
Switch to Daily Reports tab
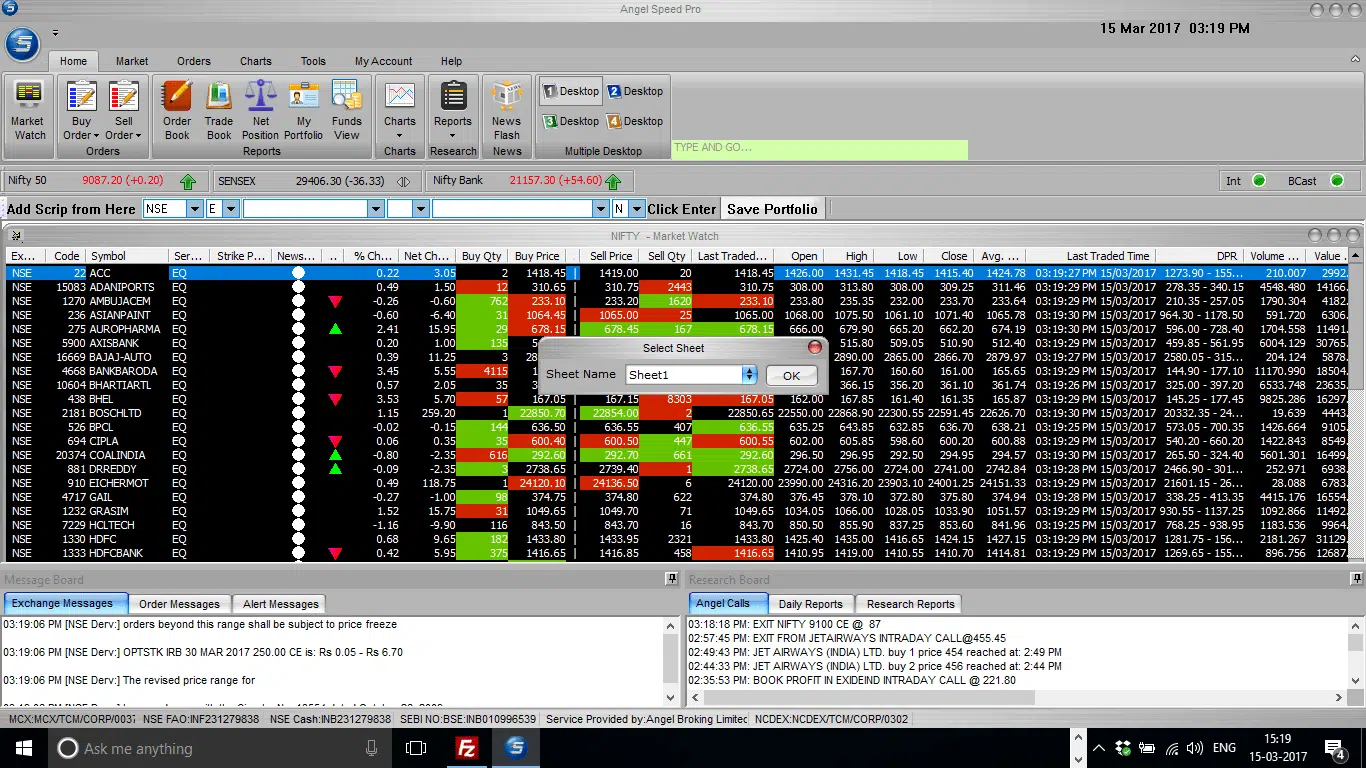click(811, 604)
